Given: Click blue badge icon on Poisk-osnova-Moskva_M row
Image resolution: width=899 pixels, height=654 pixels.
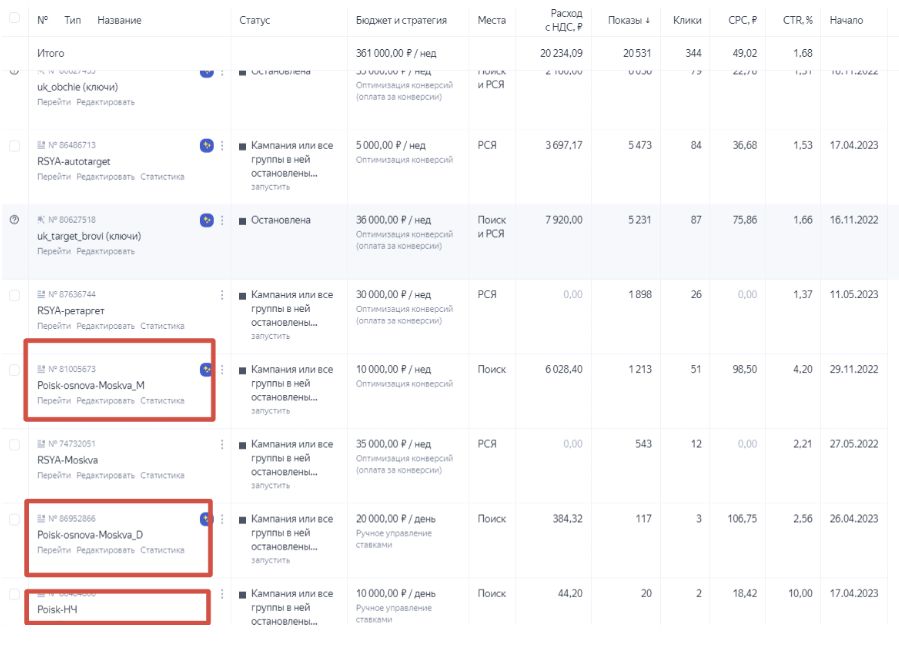Looking at the screenshot, I should click(x=206, y=369).
